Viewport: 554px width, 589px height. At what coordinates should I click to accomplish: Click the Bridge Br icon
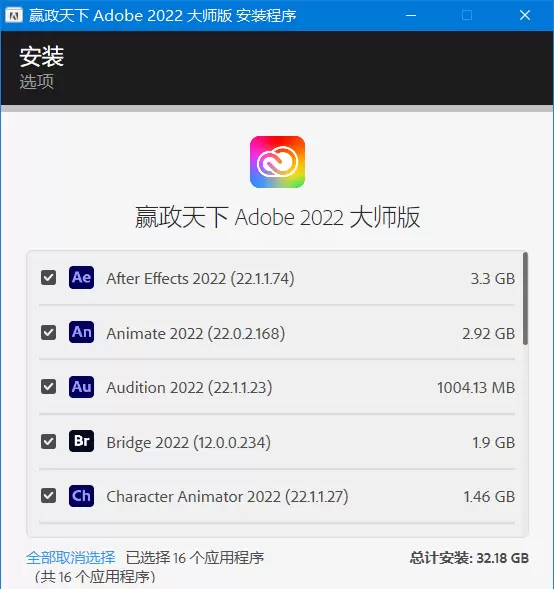coord(82,441)
